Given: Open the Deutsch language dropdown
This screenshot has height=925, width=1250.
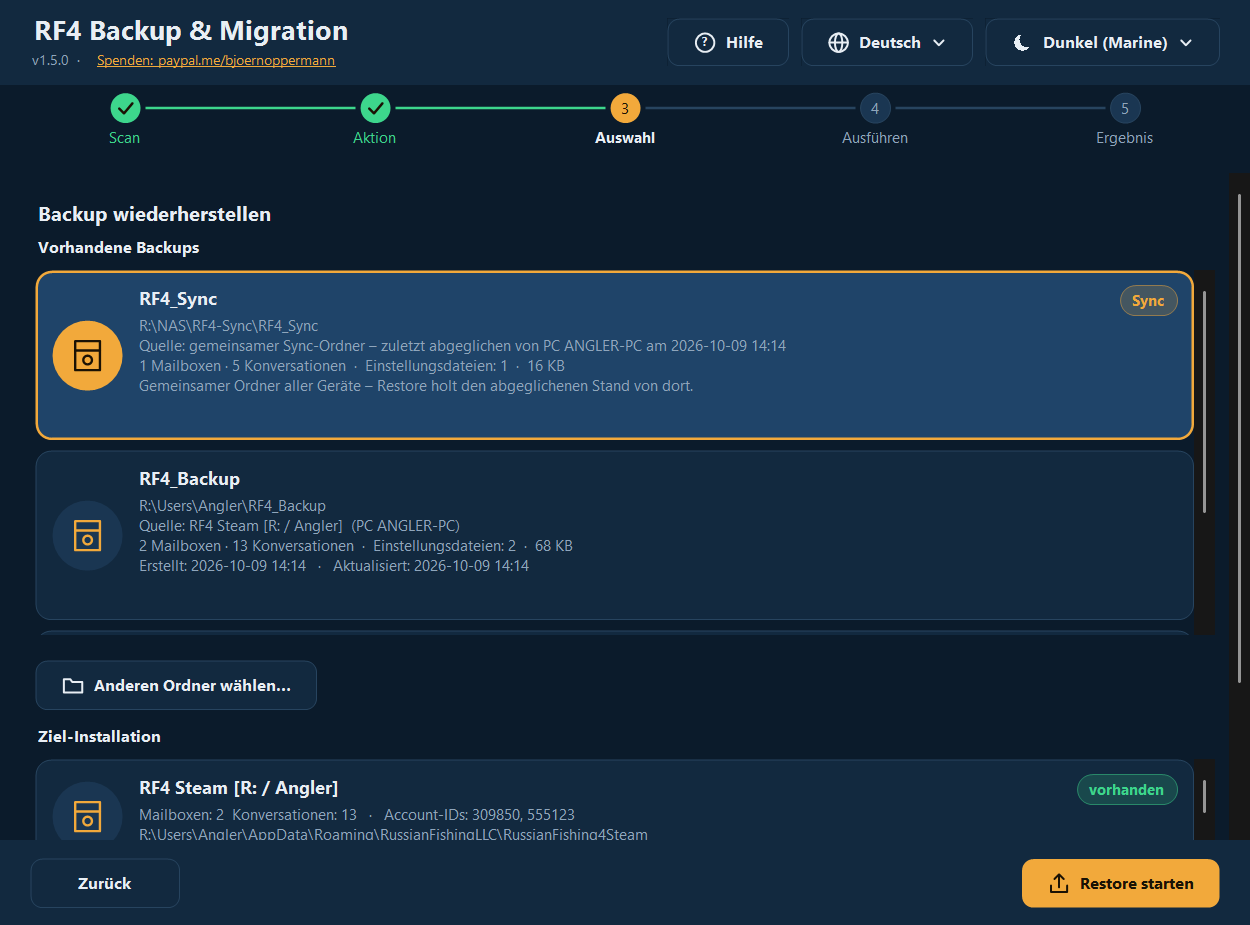Looking at the screenshot, I should click(x=887, y=42).
